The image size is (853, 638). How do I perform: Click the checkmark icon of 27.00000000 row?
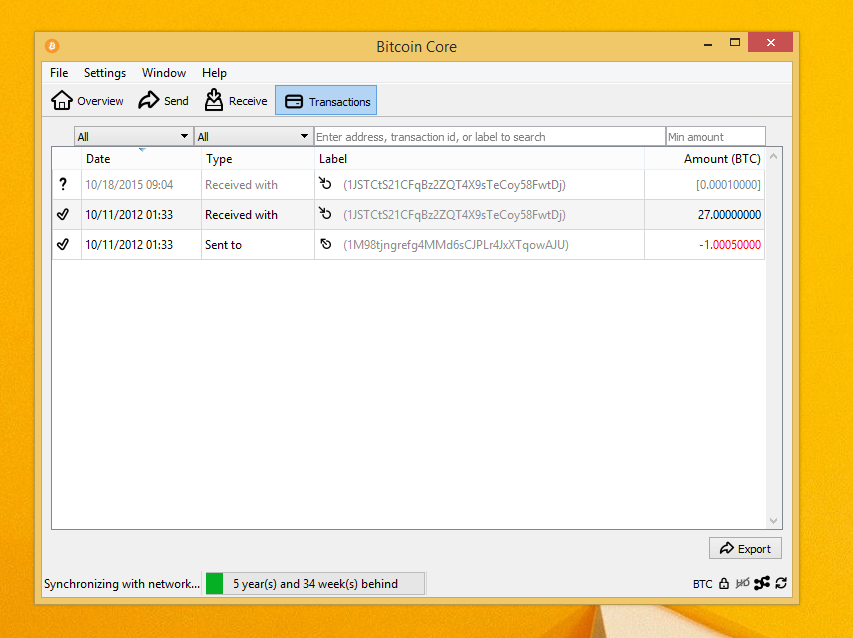[63, 214]
